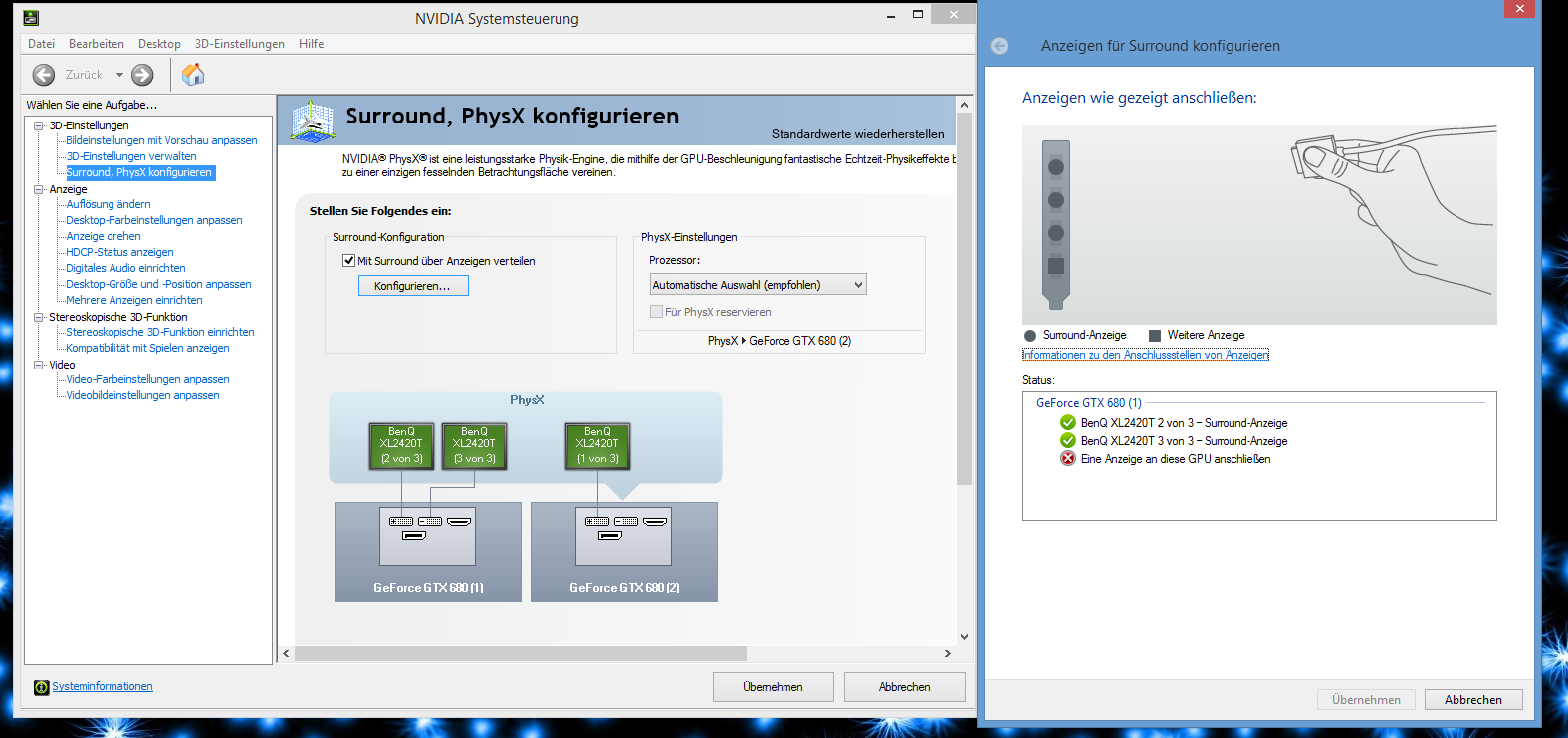Click back arrow in Surround configure window
1568x738 pixels.
(1000, 46)
